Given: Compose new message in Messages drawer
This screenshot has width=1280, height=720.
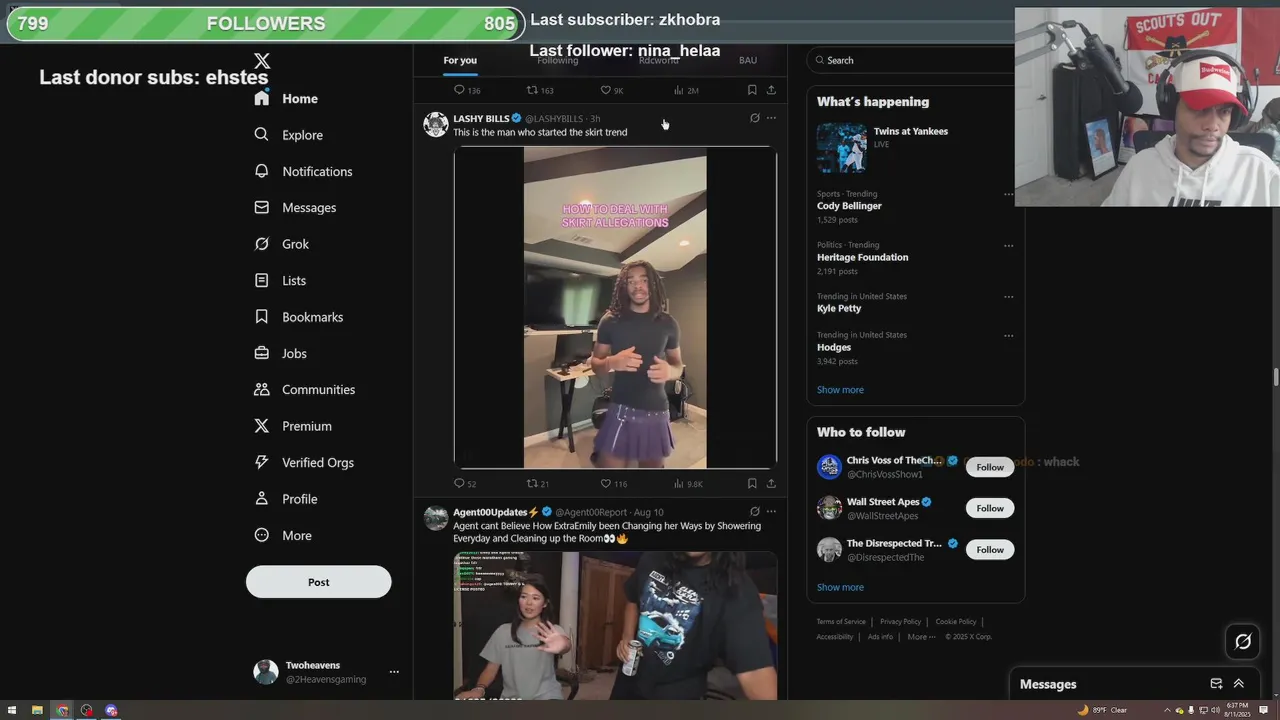Looking at the screenshot, I should pyautogui.click(x=1216, y=684).
